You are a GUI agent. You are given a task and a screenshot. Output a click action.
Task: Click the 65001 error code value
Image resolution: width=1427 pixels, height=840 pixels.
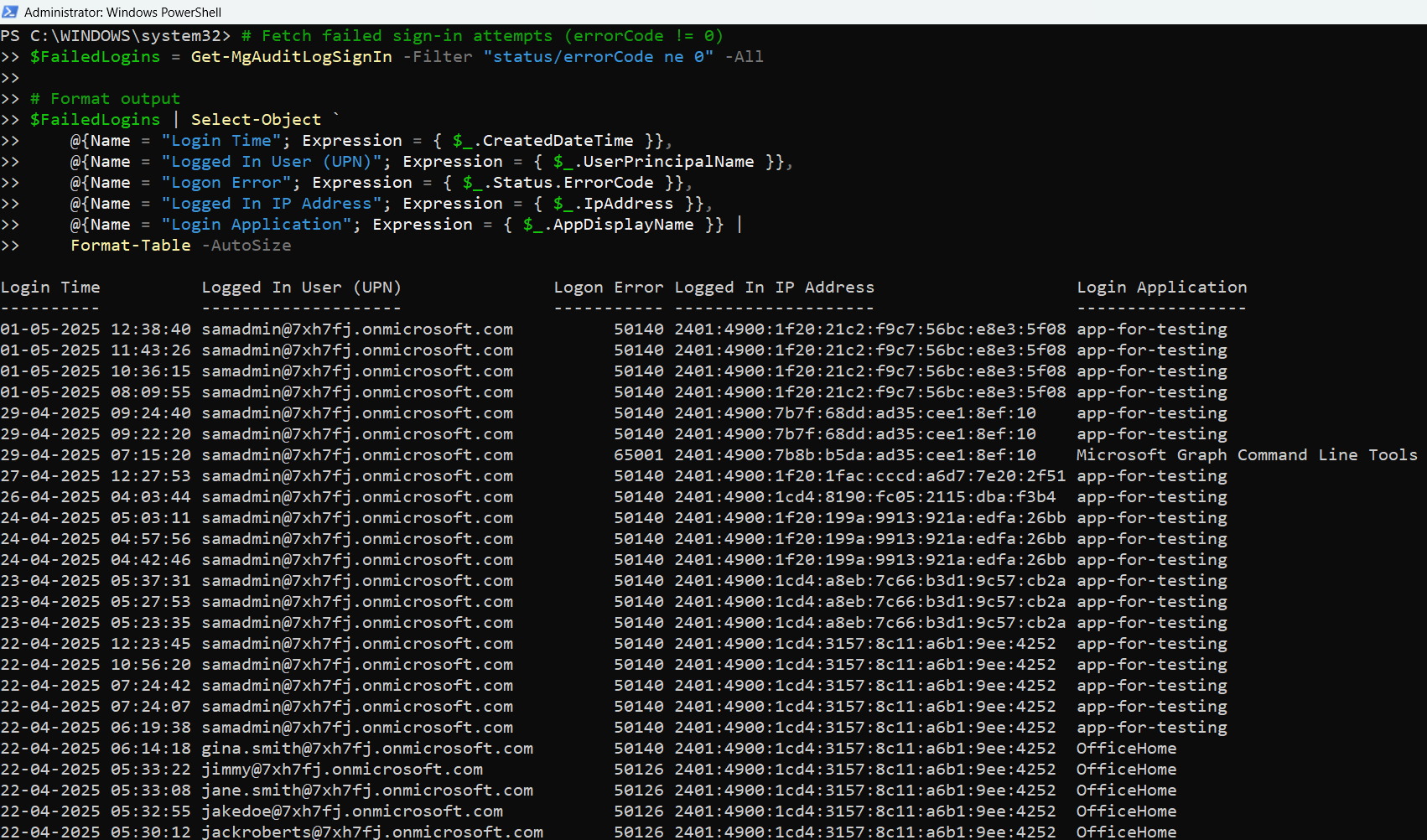638,455
